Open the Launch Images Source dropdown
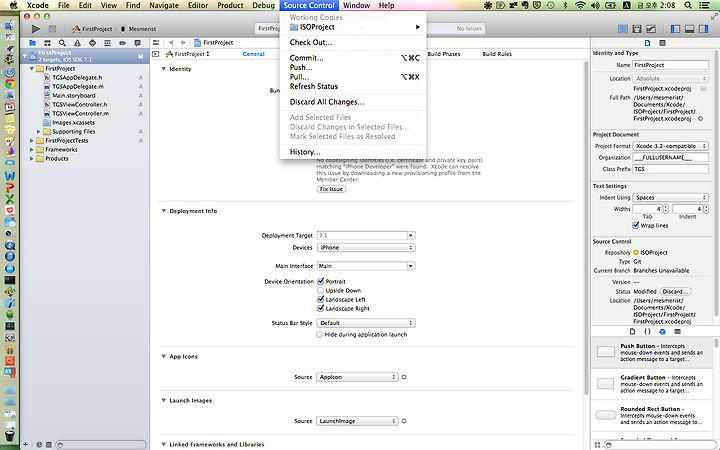The width and height of the screenshot is (720, 450). 357,421
